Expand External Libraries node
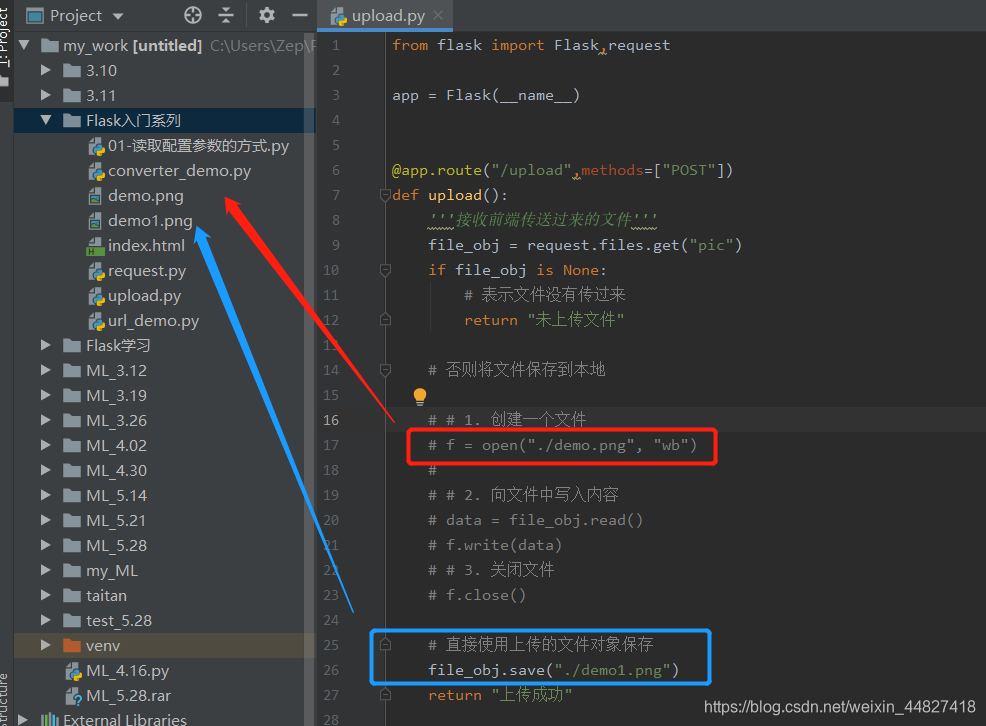 click(x=24, y=720)
